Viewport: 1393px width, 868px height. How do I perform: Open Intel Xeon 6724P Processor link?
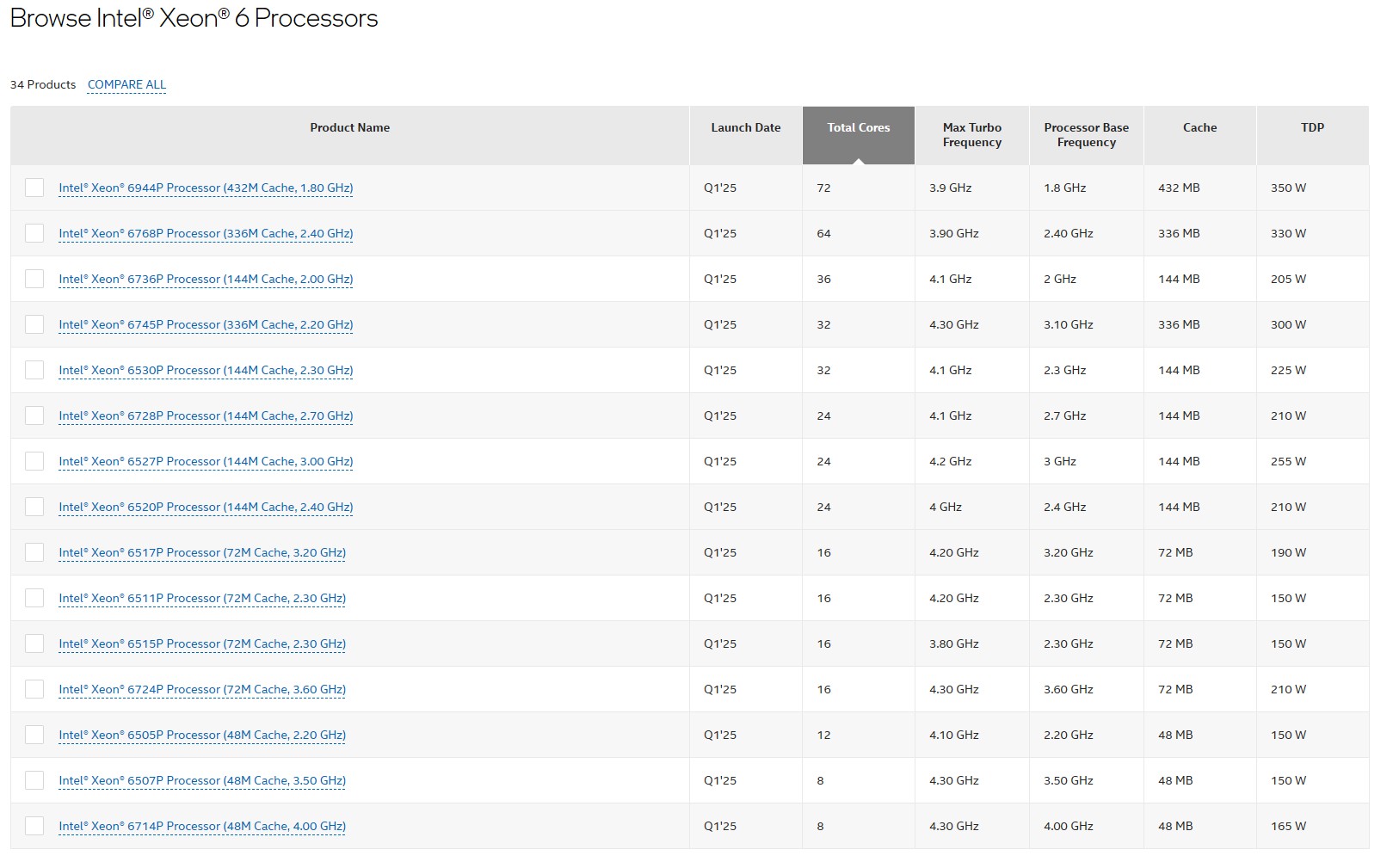202,689
